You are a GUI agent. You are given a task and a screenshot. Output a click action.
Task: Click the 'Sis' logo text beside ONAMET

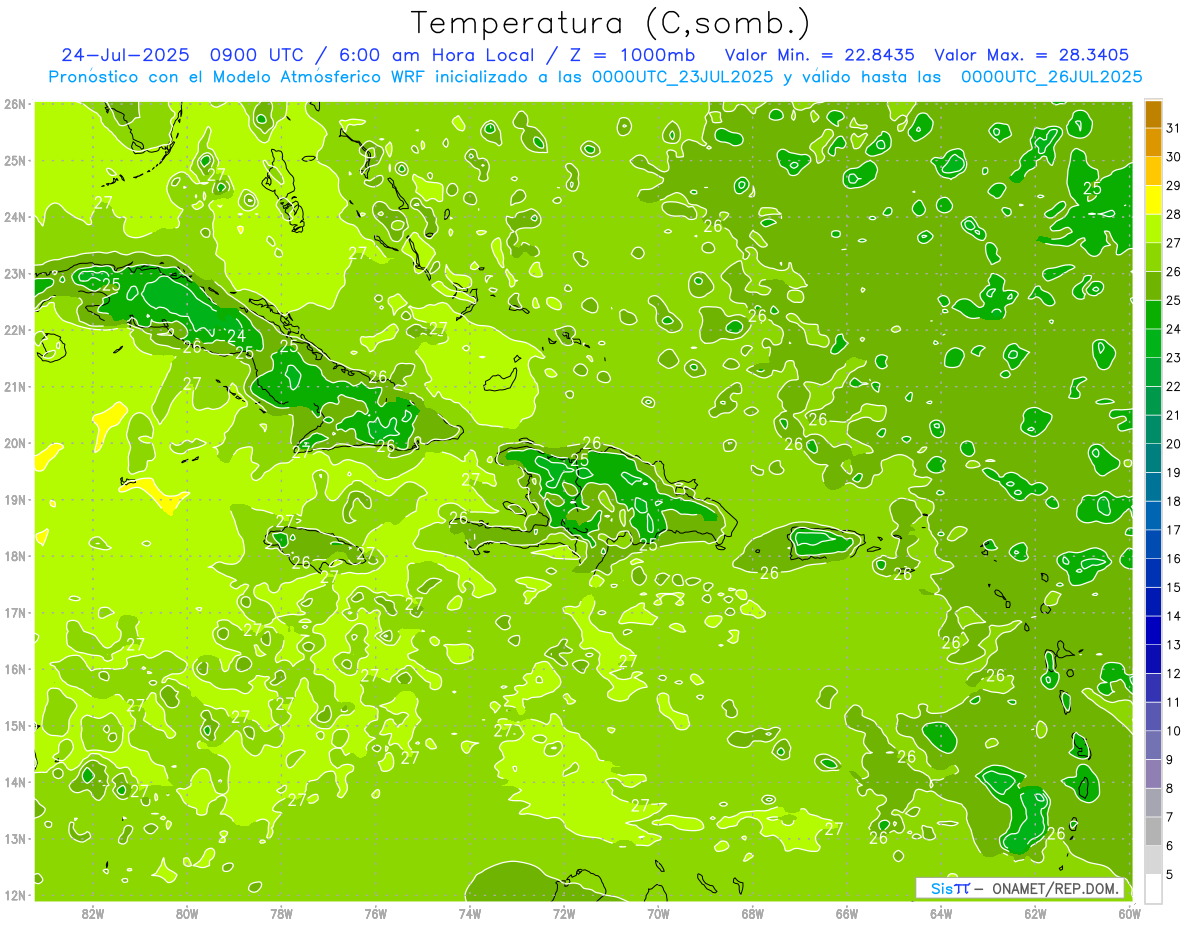click(x=942, y=888)
